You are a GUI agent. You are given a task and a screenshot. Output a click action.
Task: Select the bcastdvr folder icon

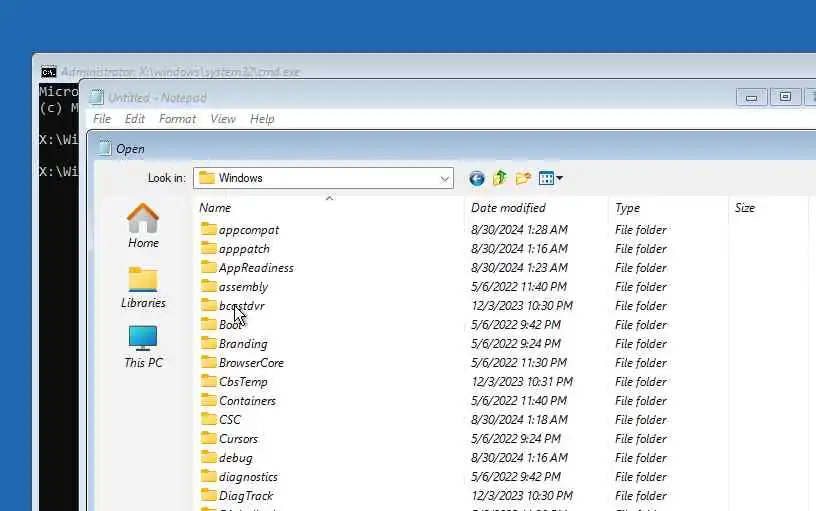[x=209, y=305]
